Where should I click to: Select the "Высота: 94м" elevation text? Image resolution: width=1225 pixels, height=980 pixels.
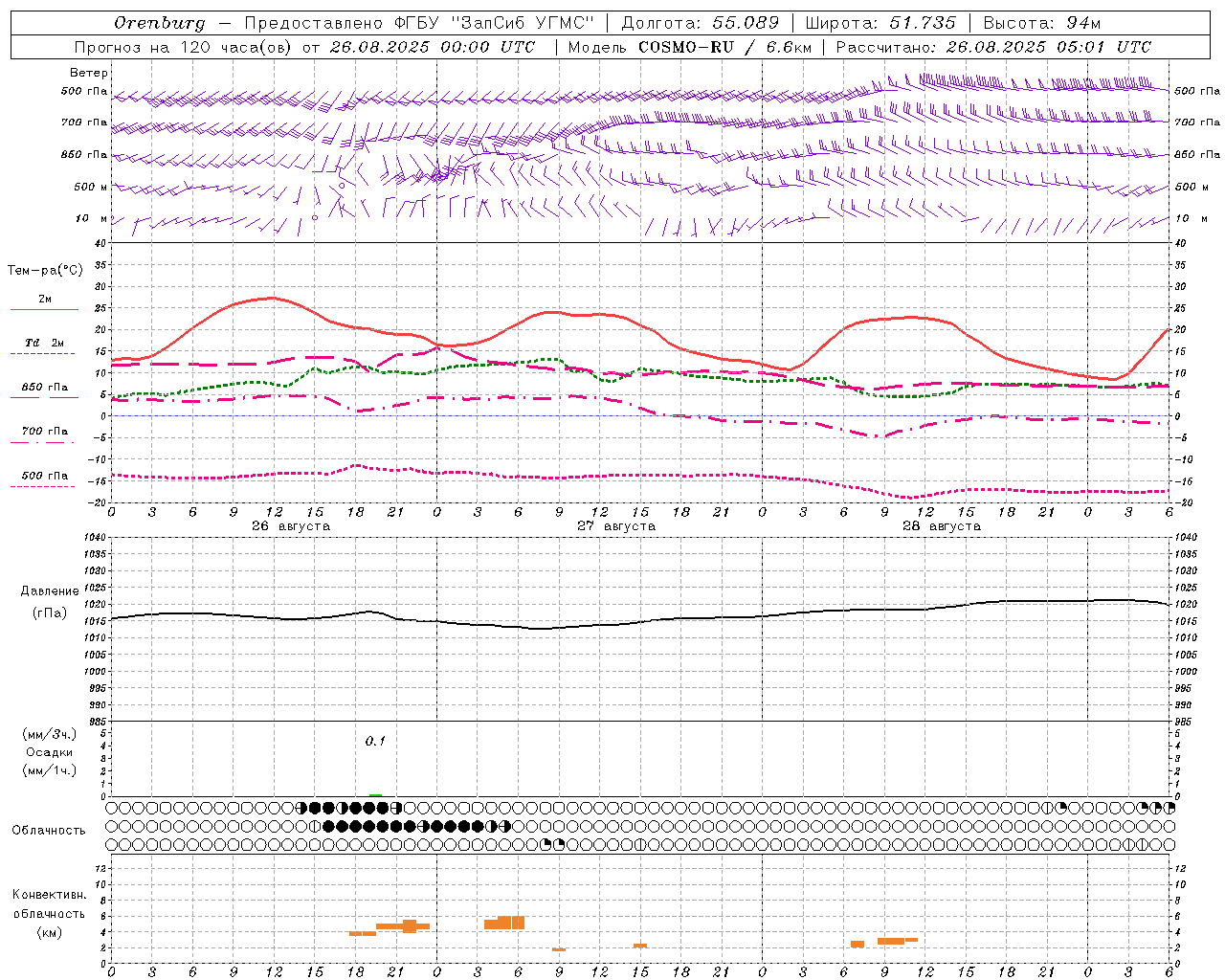[x=1044, y=23]
